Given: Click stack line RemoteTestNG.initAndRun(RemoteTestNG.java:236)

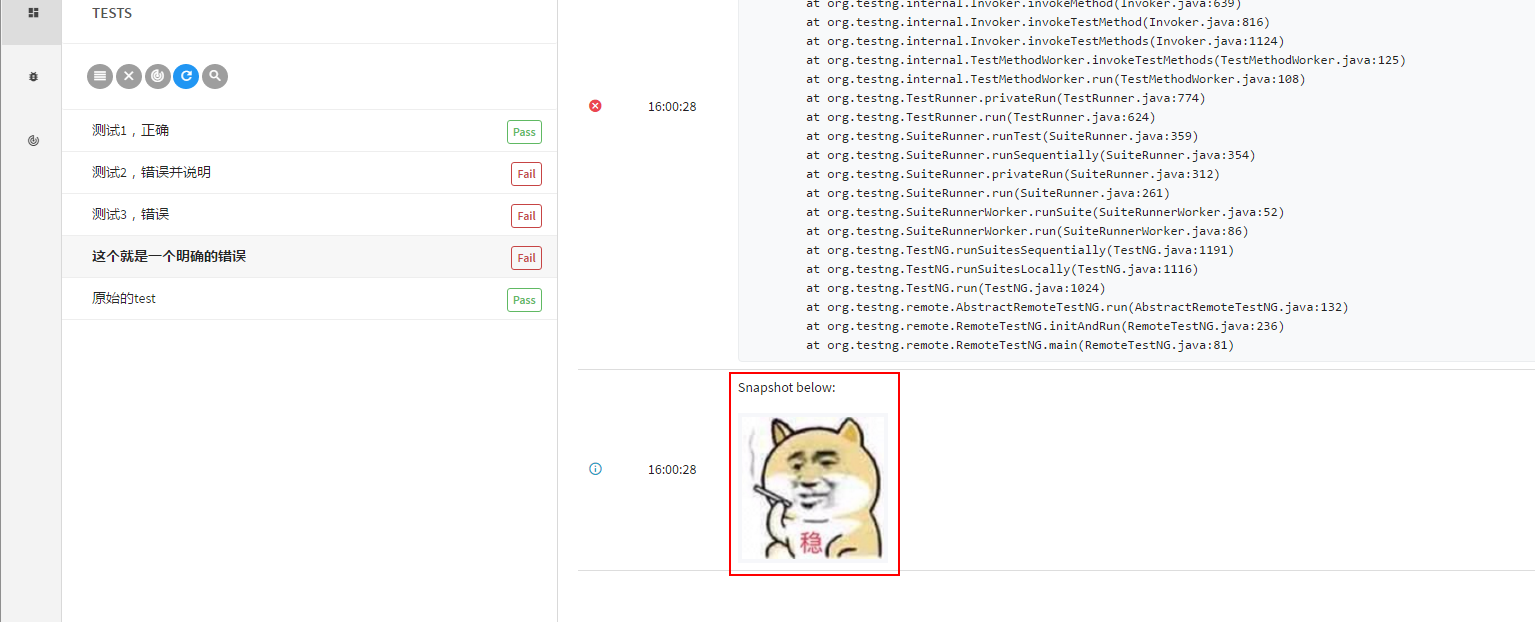Looking at the screenshot, I should (x=1045, y=326).
